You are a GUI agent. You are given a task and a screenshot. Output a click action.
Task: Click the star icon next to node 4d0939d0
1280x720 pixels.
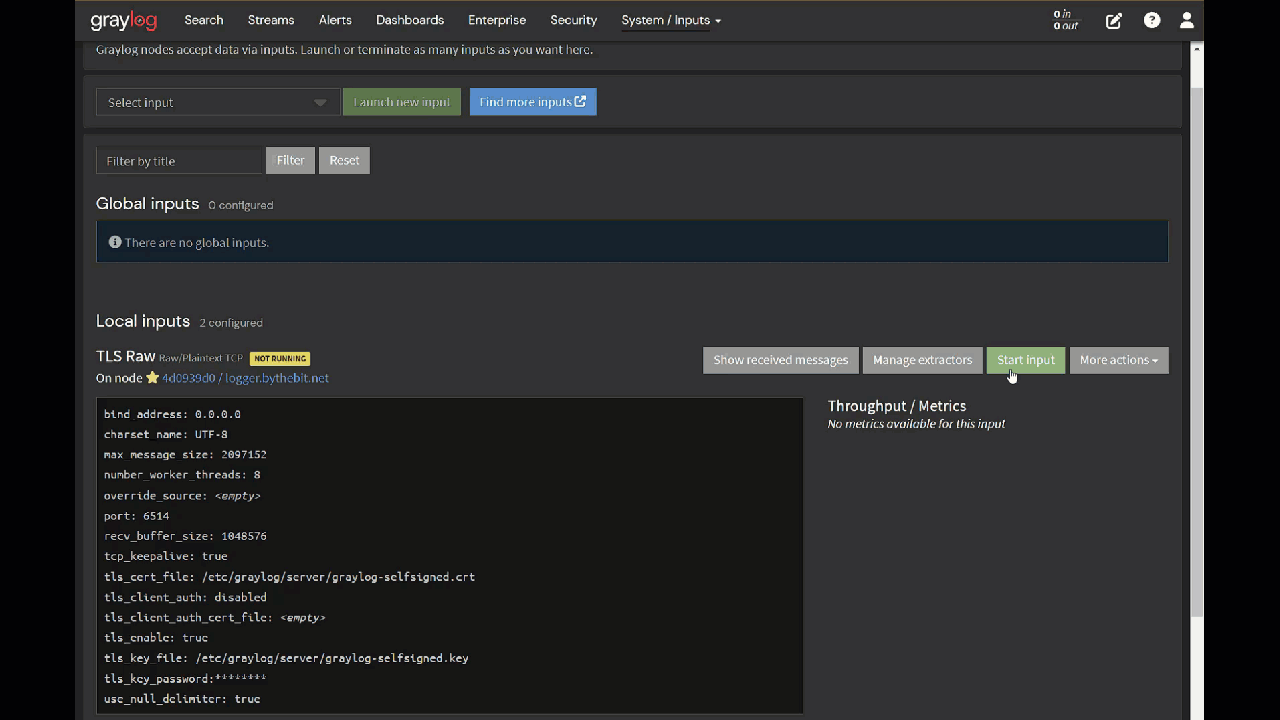pyautogui.click(x=152, y=378)
